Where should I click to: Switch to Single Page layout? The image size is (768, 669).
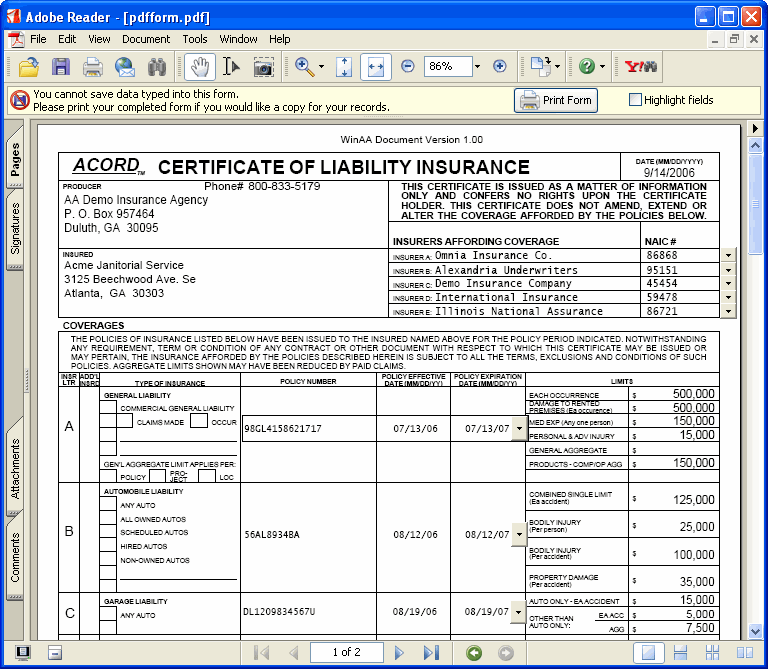pos(648,652)
